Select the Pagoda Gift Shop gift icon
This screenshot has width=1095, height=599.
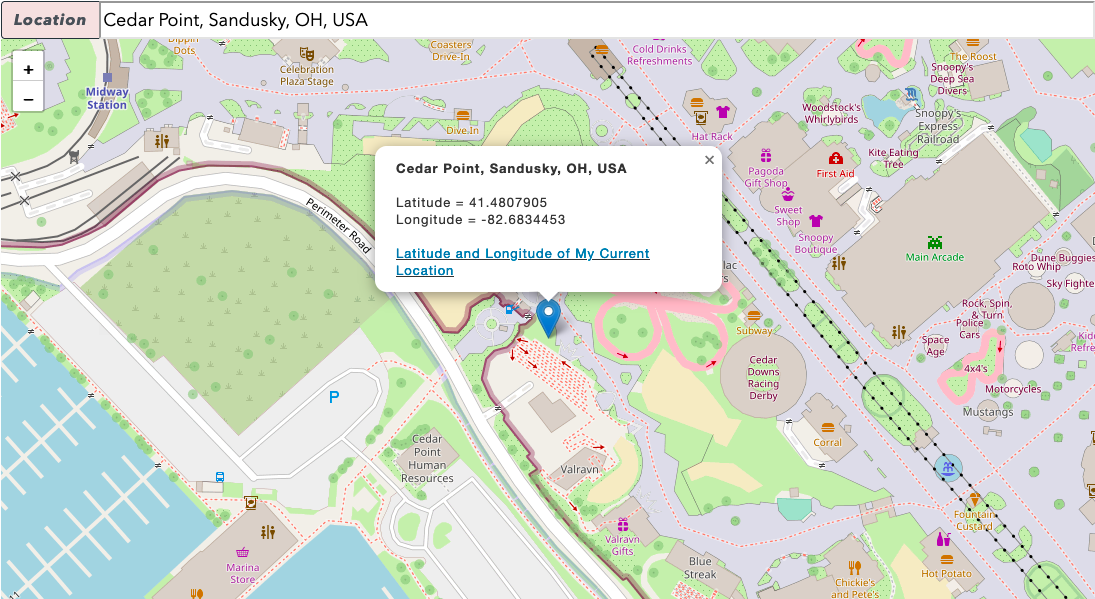point(766,156)
